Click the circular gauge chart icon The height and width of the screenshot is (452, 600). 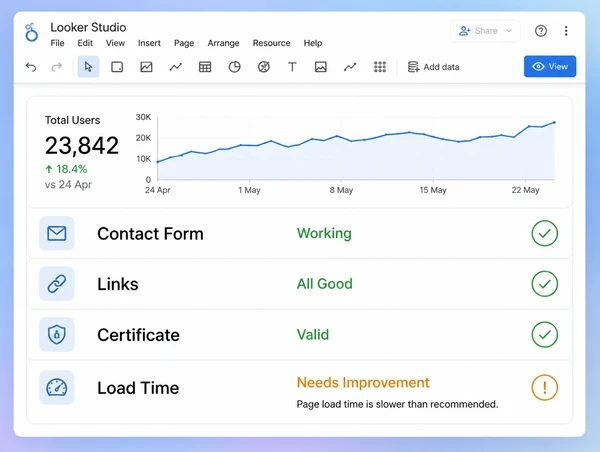[264, 67]
